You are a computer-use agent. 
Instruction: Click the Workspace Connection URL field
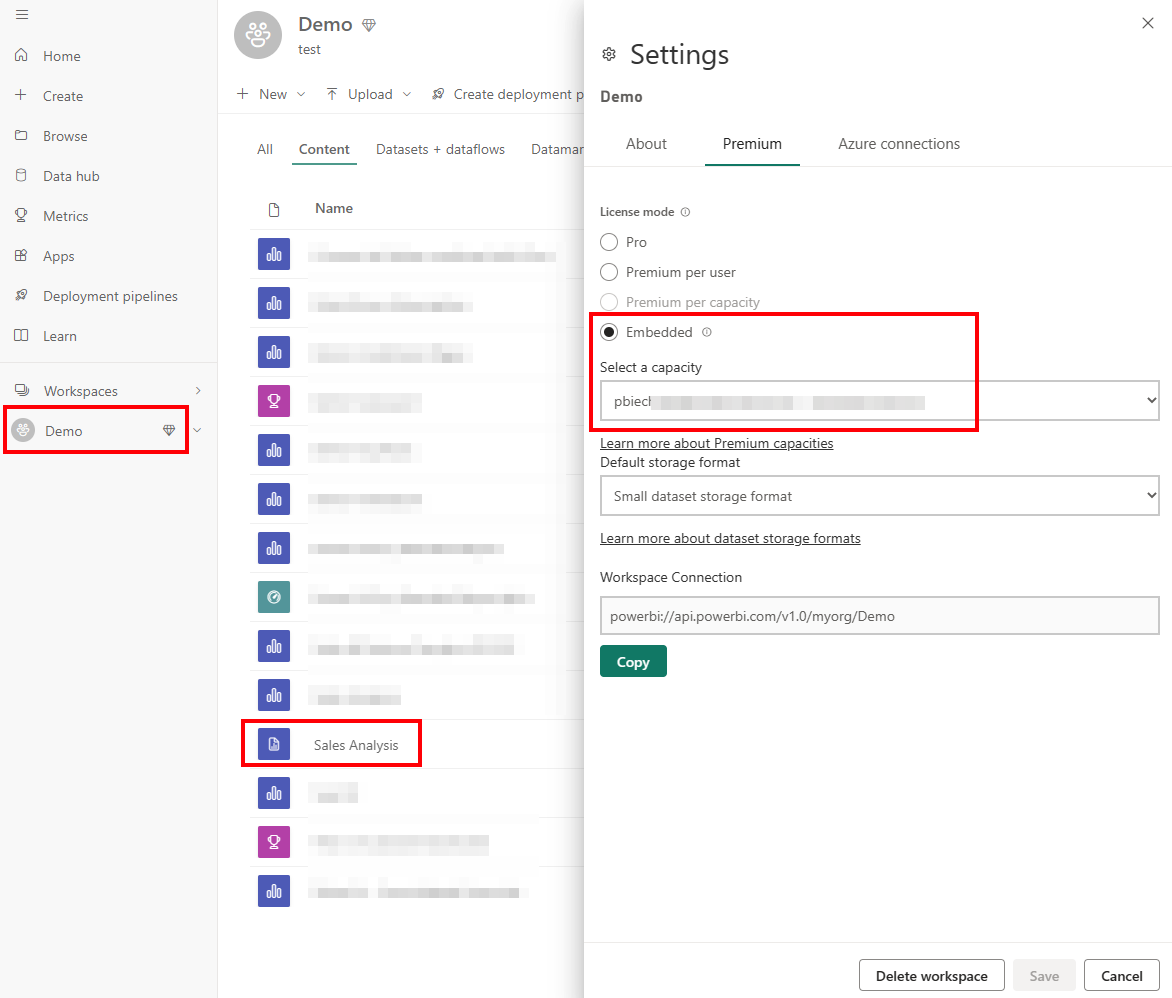879,615
